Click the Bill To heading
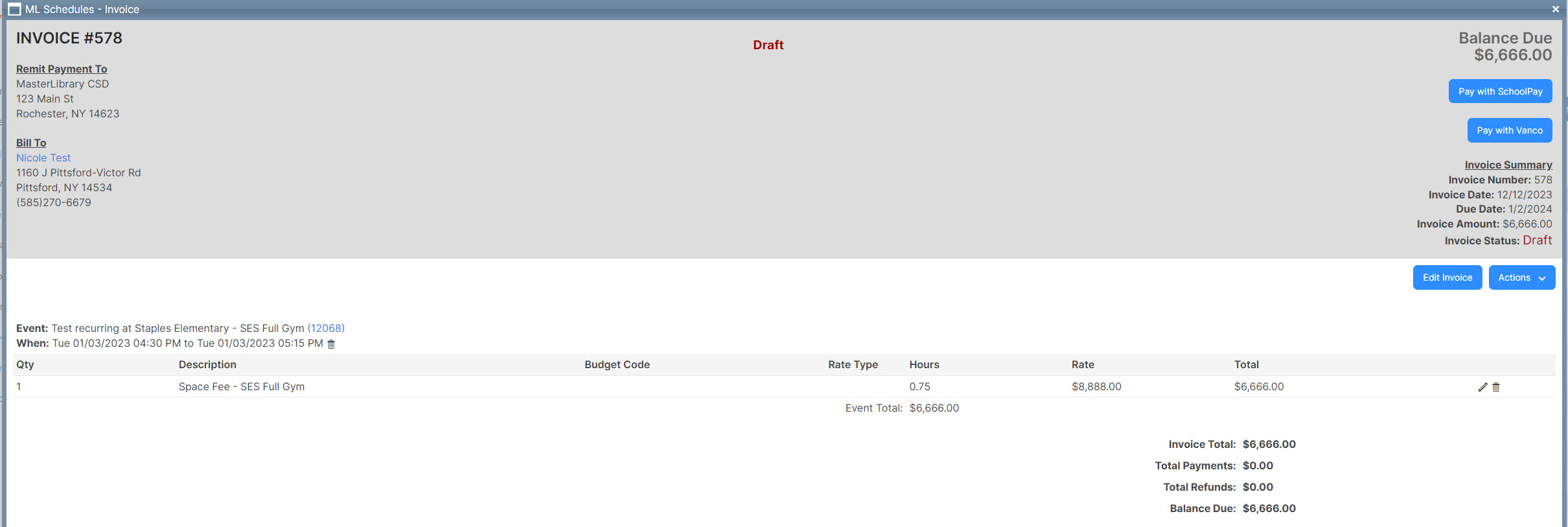The image size is (1568, 527). (x=31, y=143)
